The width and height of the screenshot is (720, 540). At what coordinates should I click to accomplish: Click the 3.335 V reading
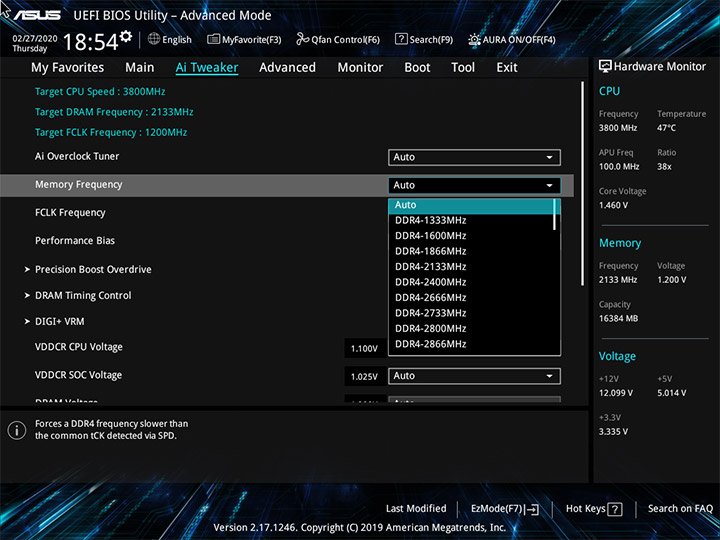pyautogui.click(x=613, y=432)
